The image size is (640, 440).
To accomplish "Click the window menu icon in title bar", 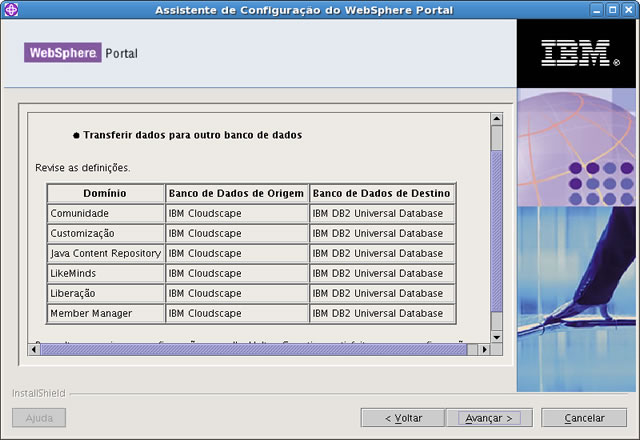I will 11,9.
